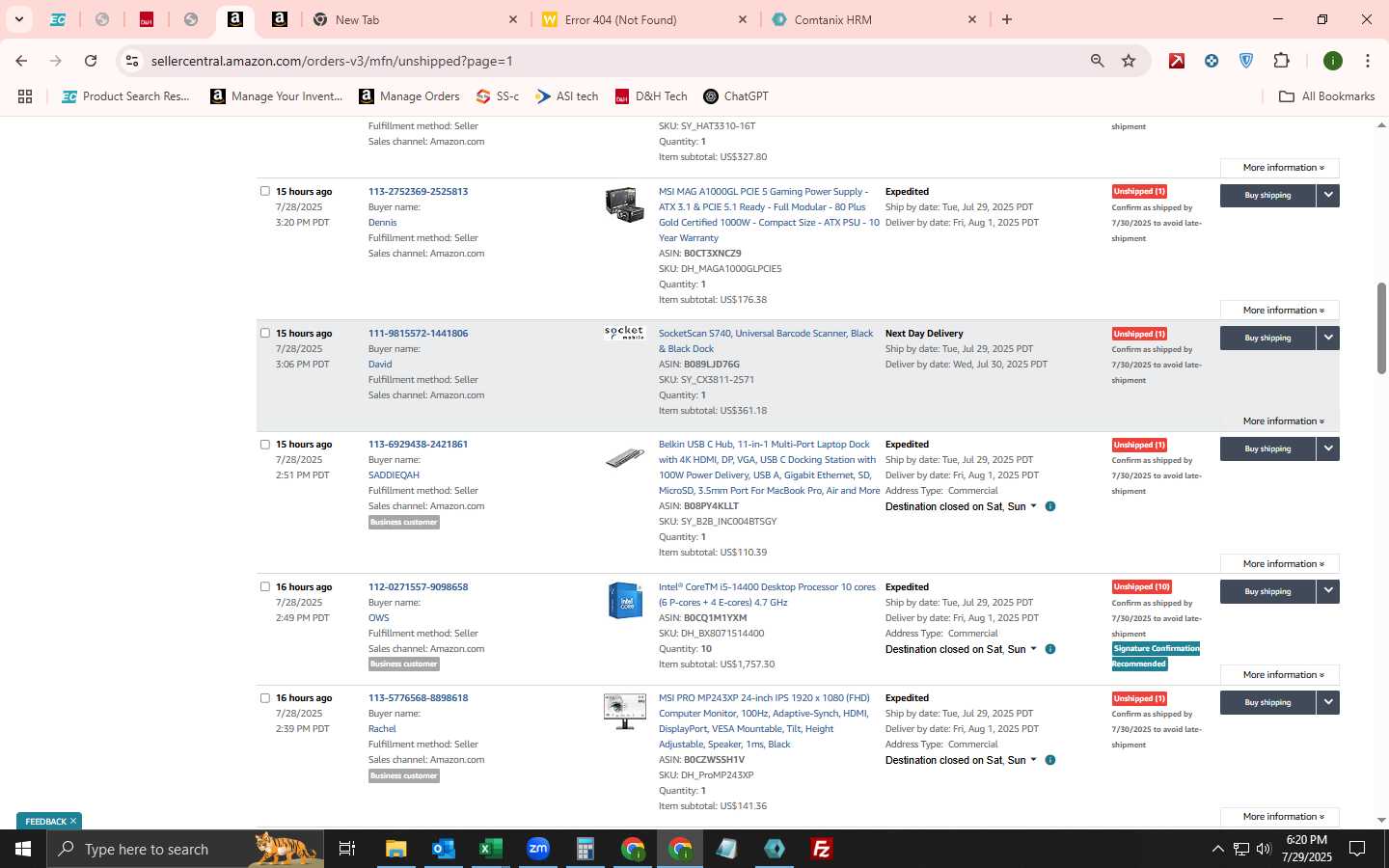Click Intel Core processor product thumbnail
The image size is (1389, 868).
coord(625,600)
